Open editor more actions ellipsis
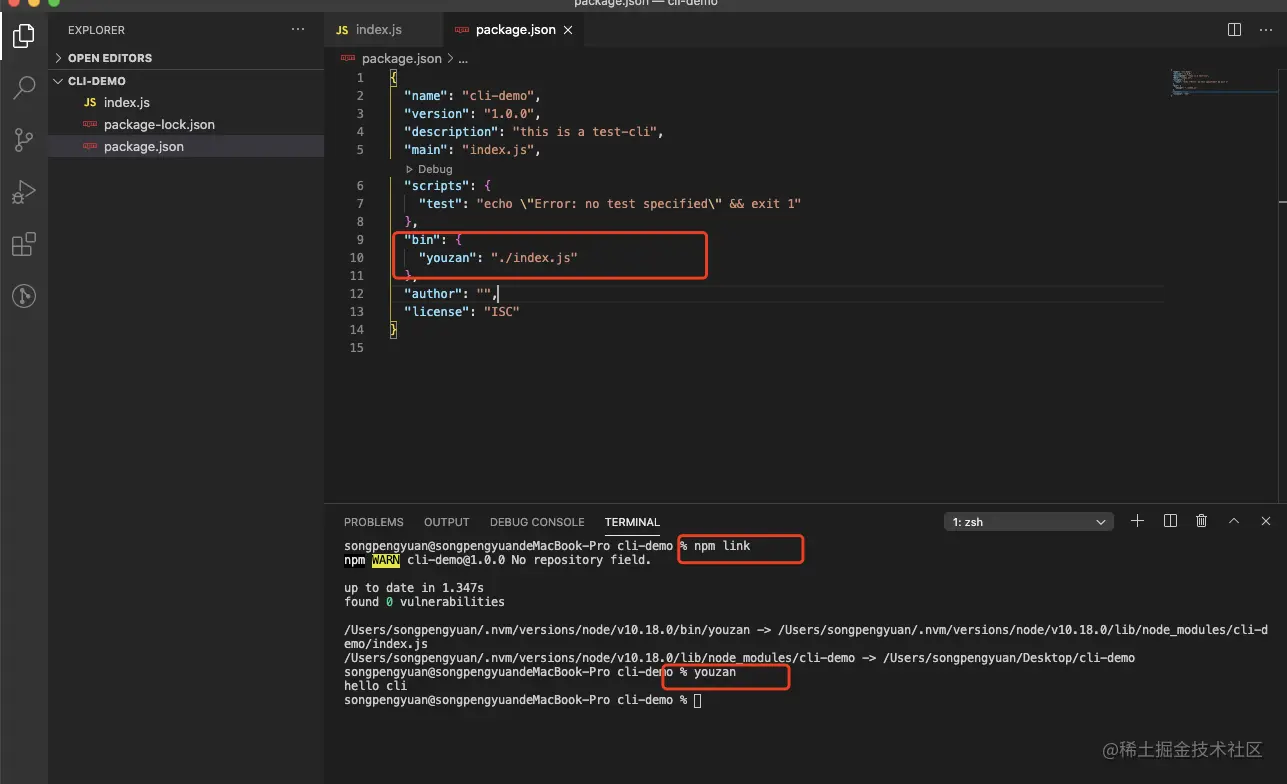The height and width of the screenshot is (784, 1287). click(x=1266, y=30)
